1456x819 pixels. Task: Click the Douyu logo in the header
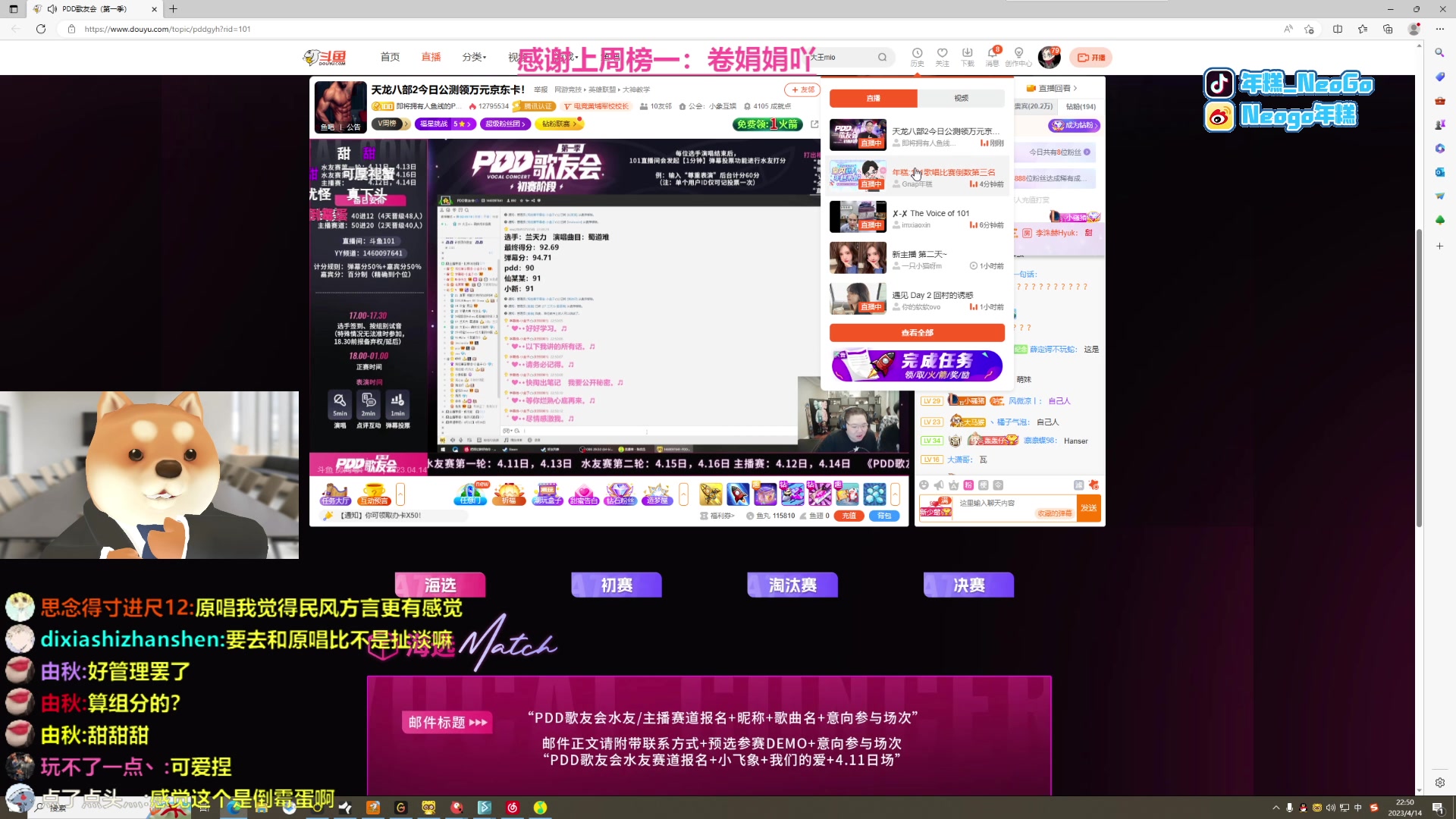click(325, 58)
